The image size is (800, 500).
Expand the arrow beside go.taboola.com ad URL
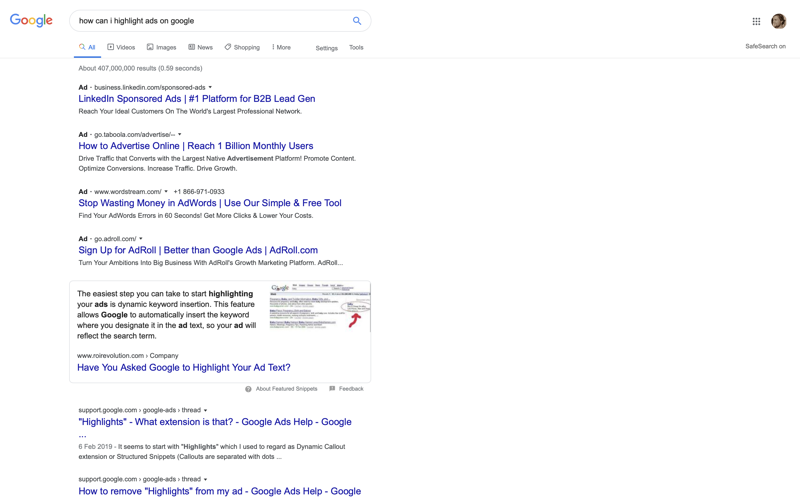[180, 134]
